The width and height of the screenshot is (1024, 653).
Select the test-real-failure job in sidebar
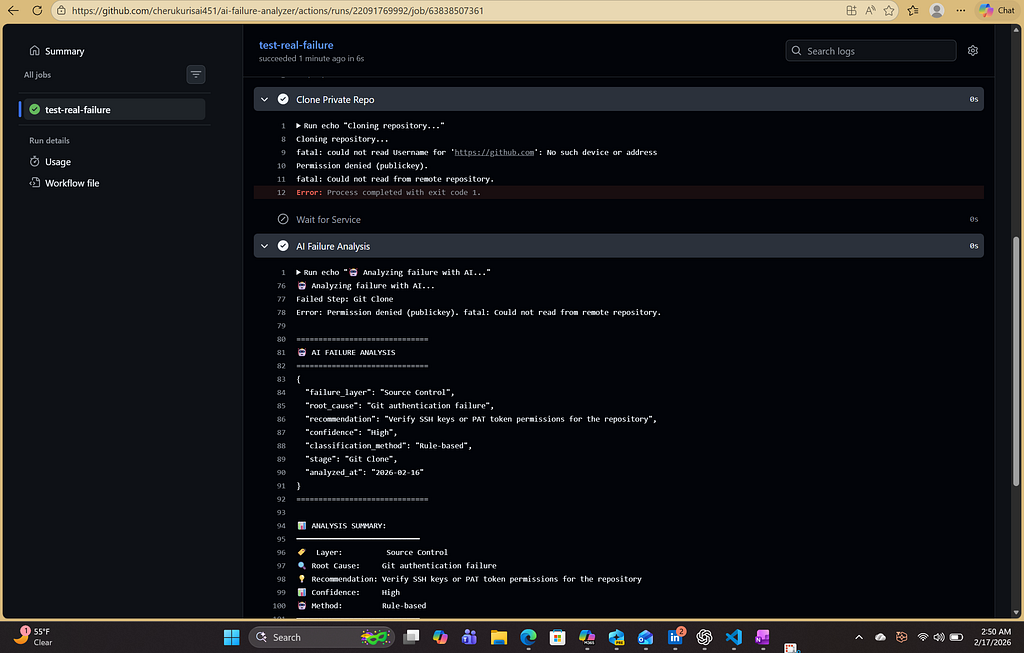(x=114, y=110)
